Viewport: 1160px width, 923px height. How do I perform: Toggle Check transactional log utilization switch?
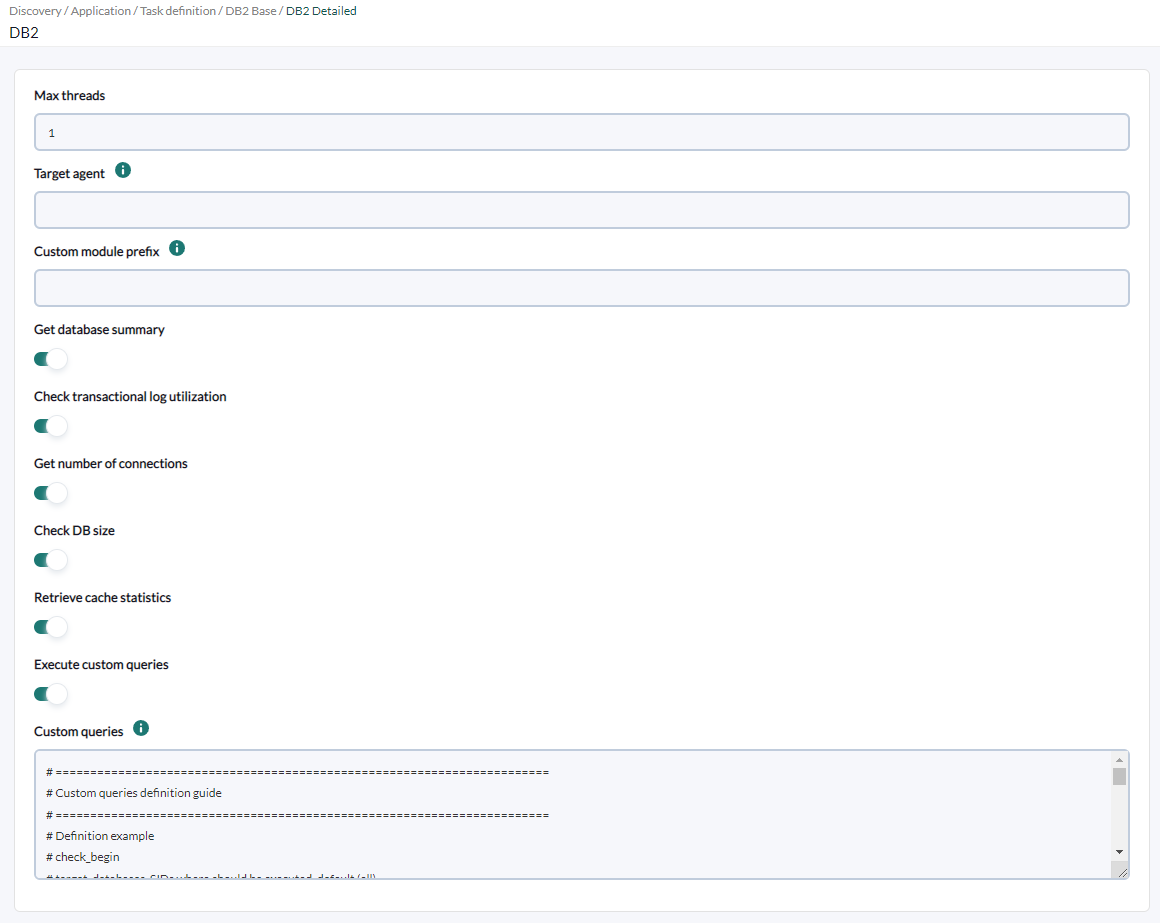(x=50, y=426)
